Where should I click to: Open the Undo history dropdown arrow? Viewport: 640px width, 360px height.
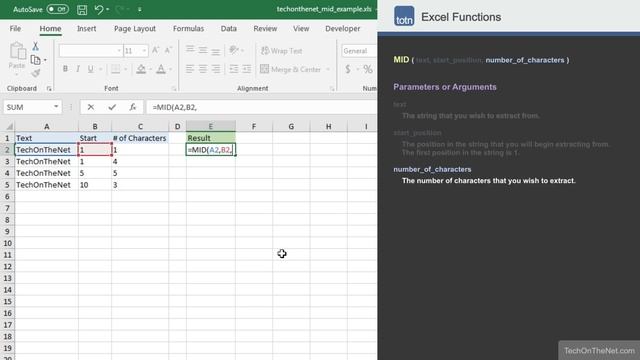click(108, 9)
